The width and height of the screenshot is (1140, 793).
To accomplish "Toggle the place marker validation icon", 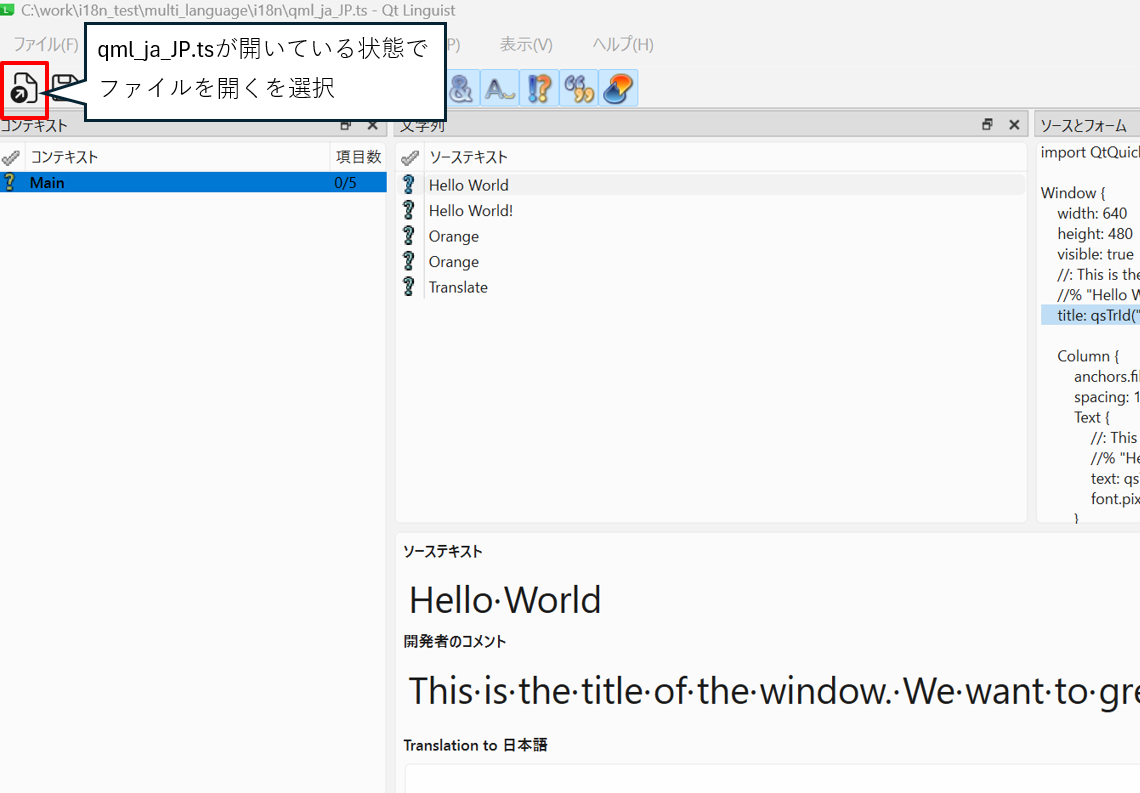I will pyautogui.click(x=618, y=89).
